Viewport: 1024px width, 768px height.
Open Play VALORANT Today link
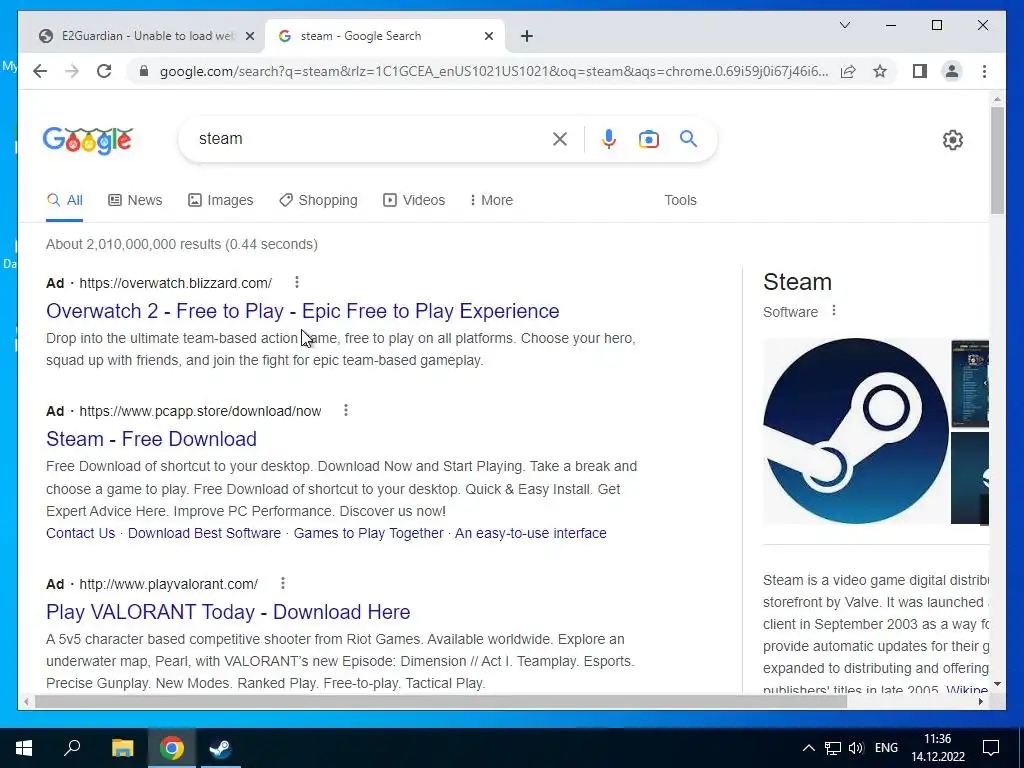[228, 612]
